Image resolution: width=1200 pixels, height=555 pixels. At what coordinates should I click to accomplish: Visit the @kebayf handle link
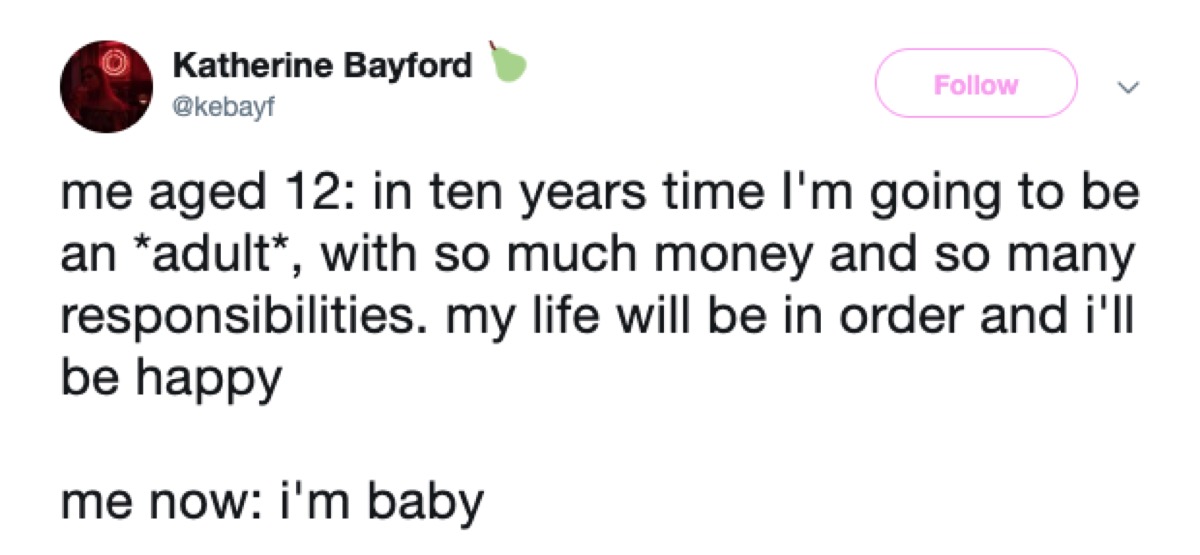pyautogui.click(x=221, y=105)
